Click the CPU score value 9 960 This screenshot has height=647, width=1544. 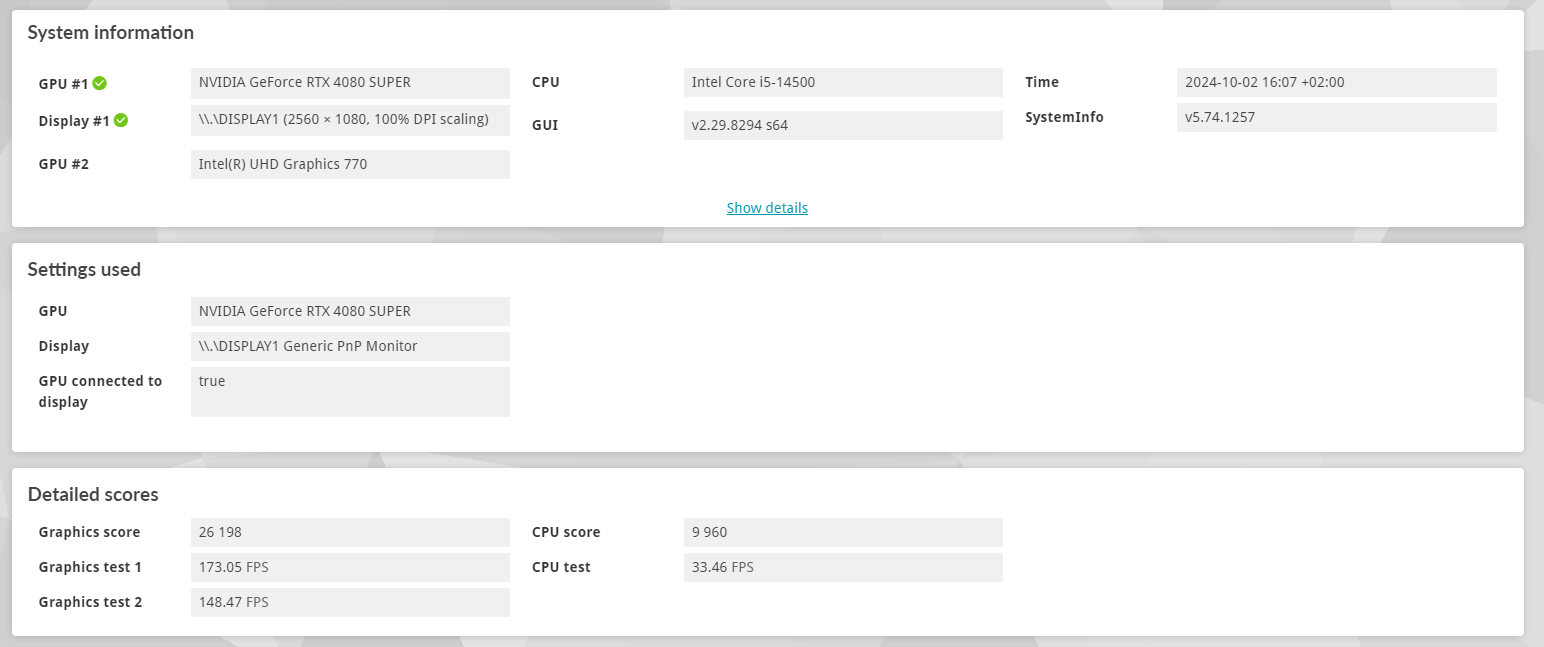click(x=842, y=532)
